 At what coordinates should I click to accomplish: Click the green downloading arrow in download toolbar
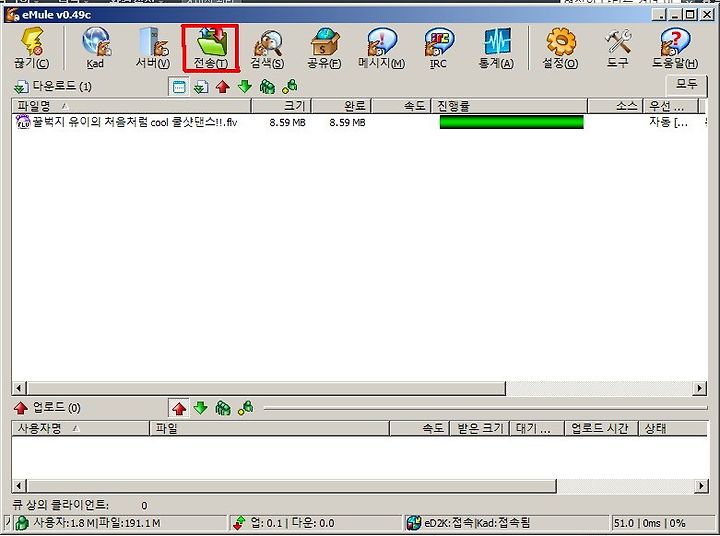[245, 86]
